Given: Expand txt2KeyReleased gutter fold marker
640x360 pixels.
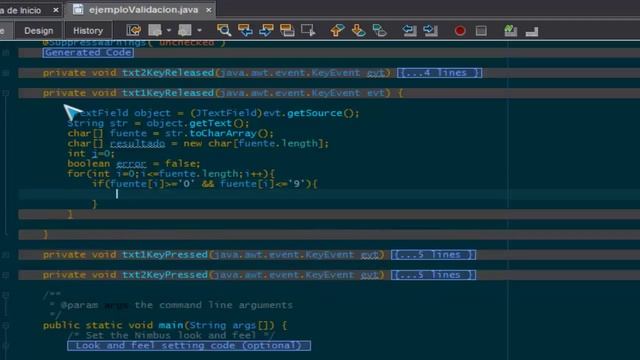Looking at the screenshot, I should [x=6, y=73].
